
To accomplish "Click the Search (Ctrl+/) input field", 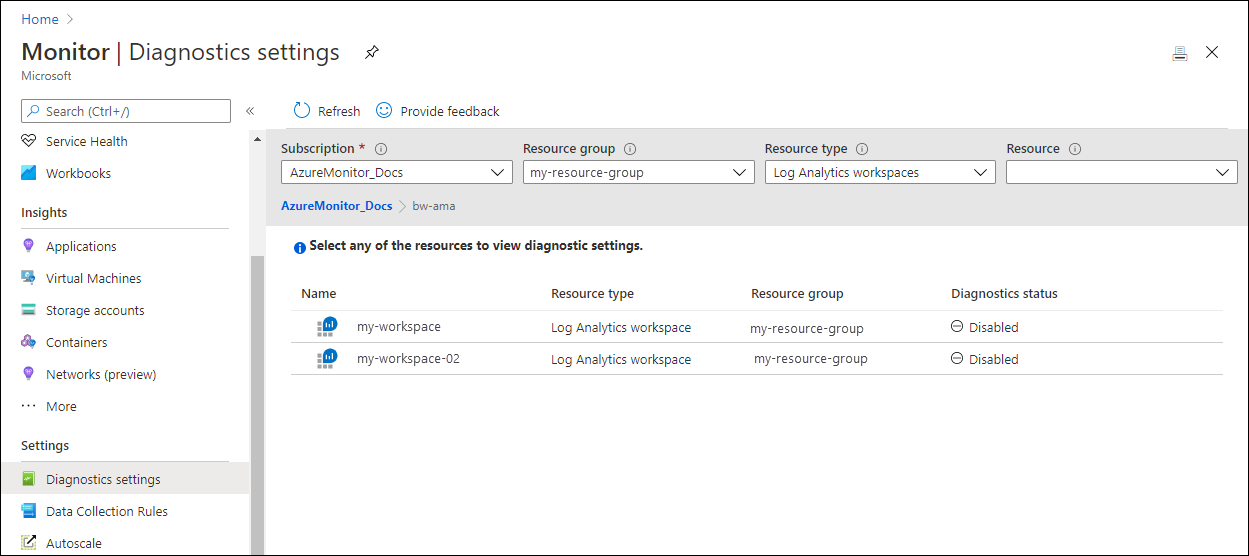I will click(126, 111).
